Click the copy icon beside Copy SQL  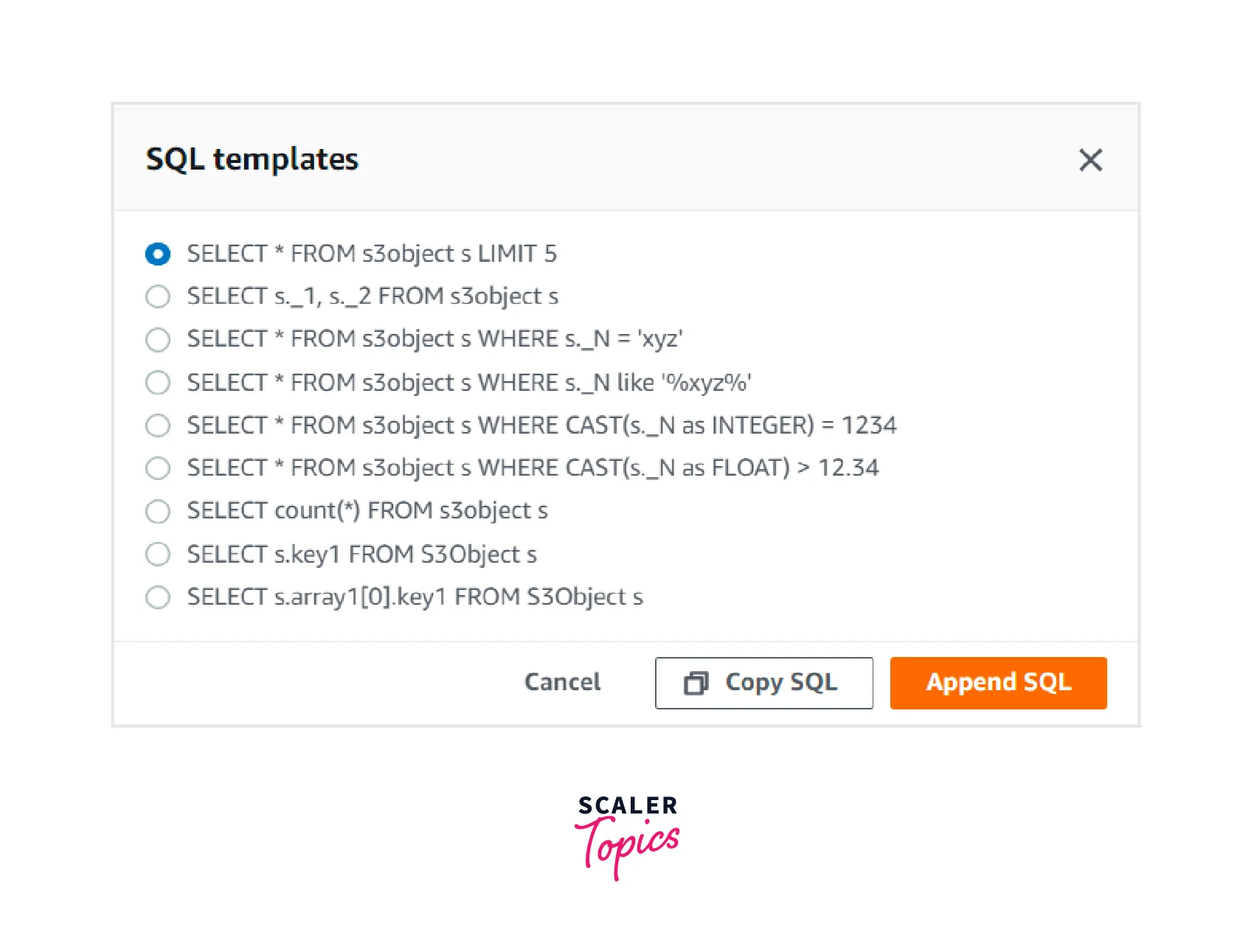(696, 683)
